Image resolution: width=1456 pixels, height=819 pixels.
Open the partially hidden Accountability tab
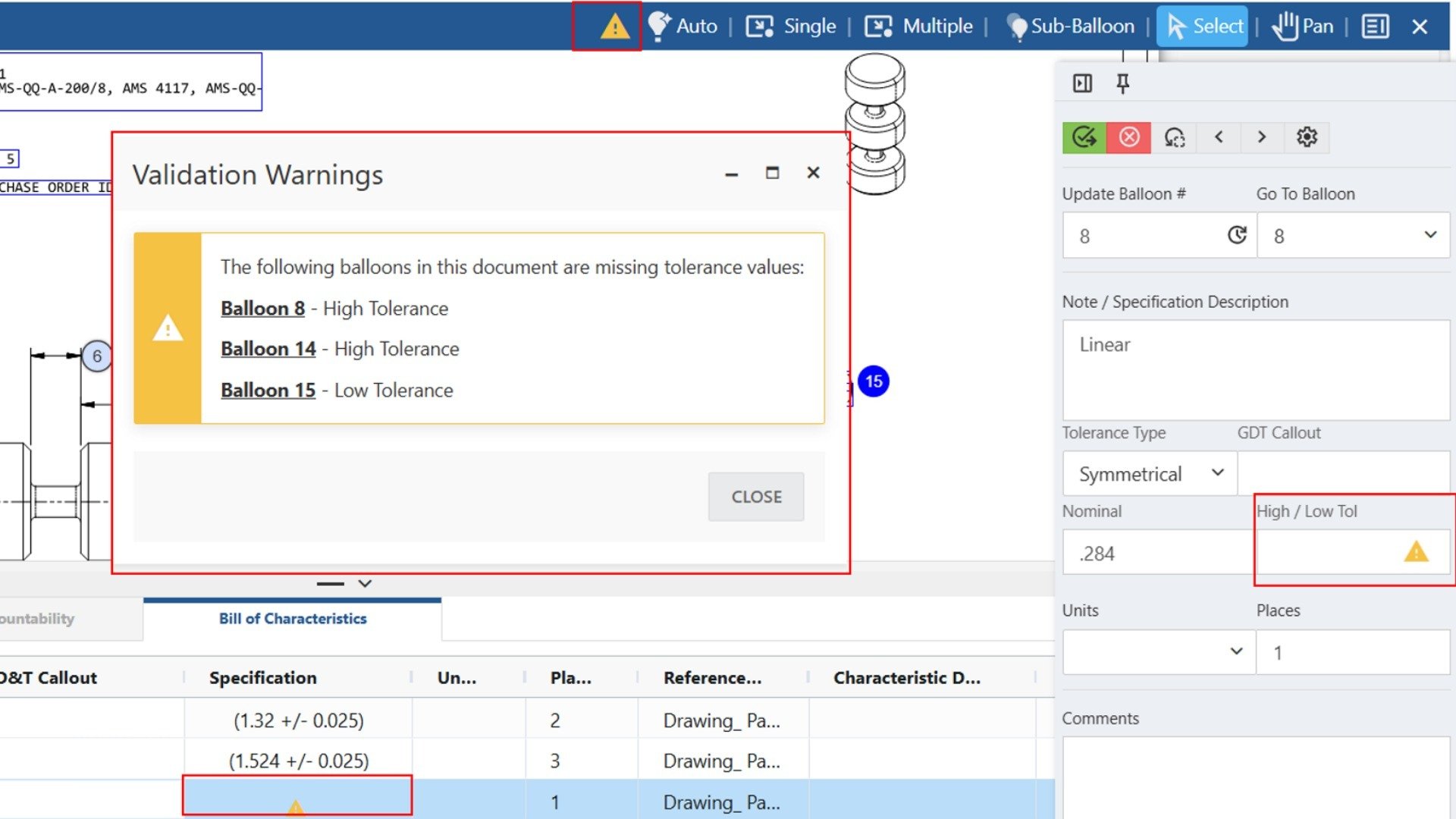pyautogui.click(x=45, y=619)
